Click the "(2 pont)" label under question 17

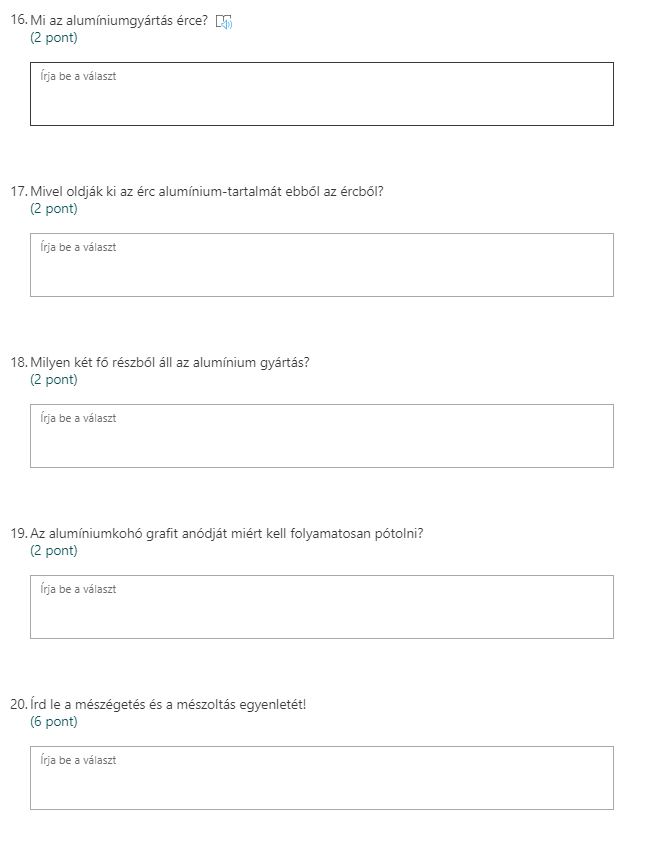pyautogui.click(x=53, y=209)
